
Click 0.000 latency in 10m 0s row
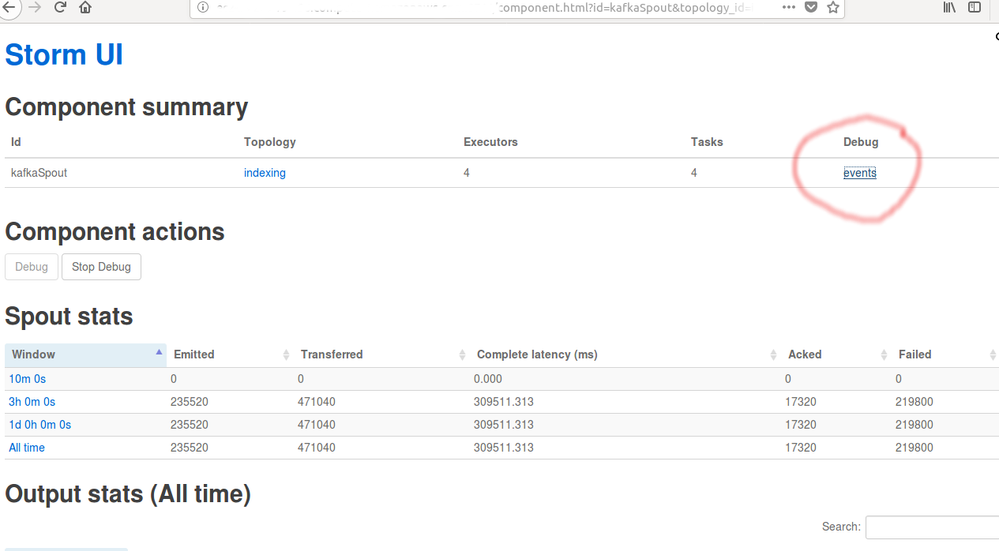487,379
